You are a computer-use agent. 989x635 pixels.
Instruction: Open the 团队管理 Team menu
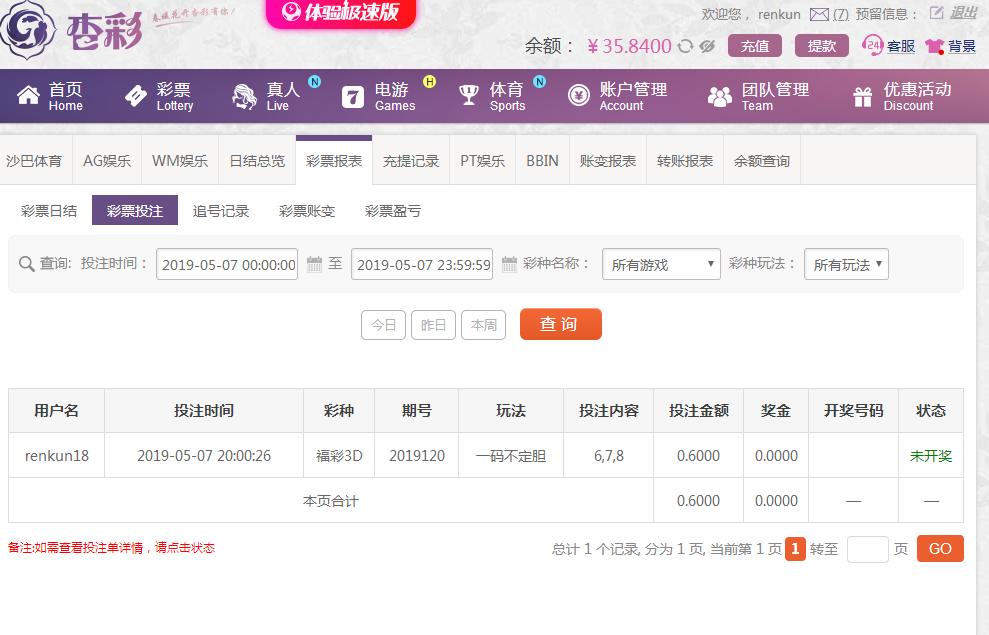758,96
